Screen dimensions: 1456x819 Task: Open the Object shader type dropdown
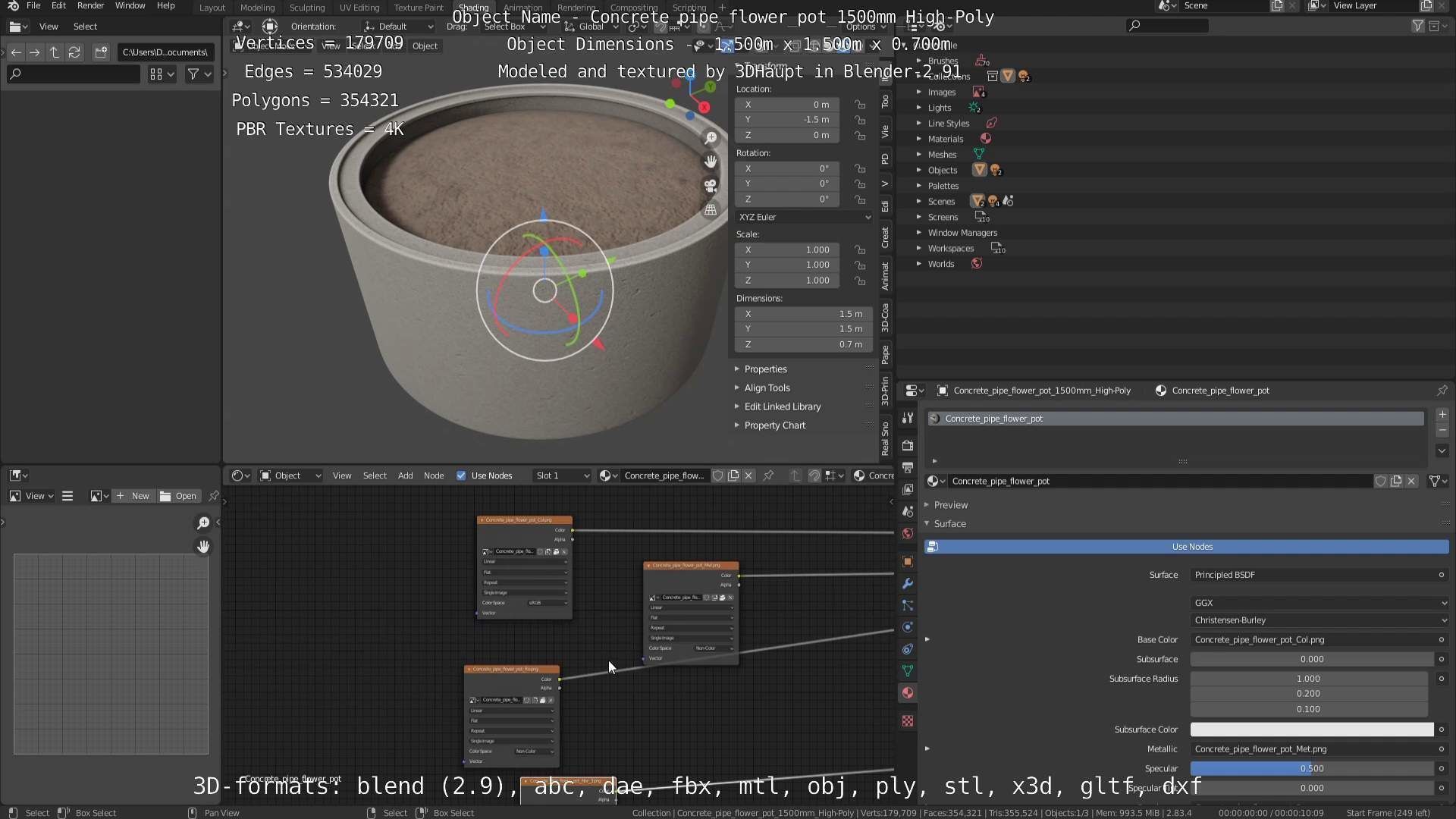[290, 475]
